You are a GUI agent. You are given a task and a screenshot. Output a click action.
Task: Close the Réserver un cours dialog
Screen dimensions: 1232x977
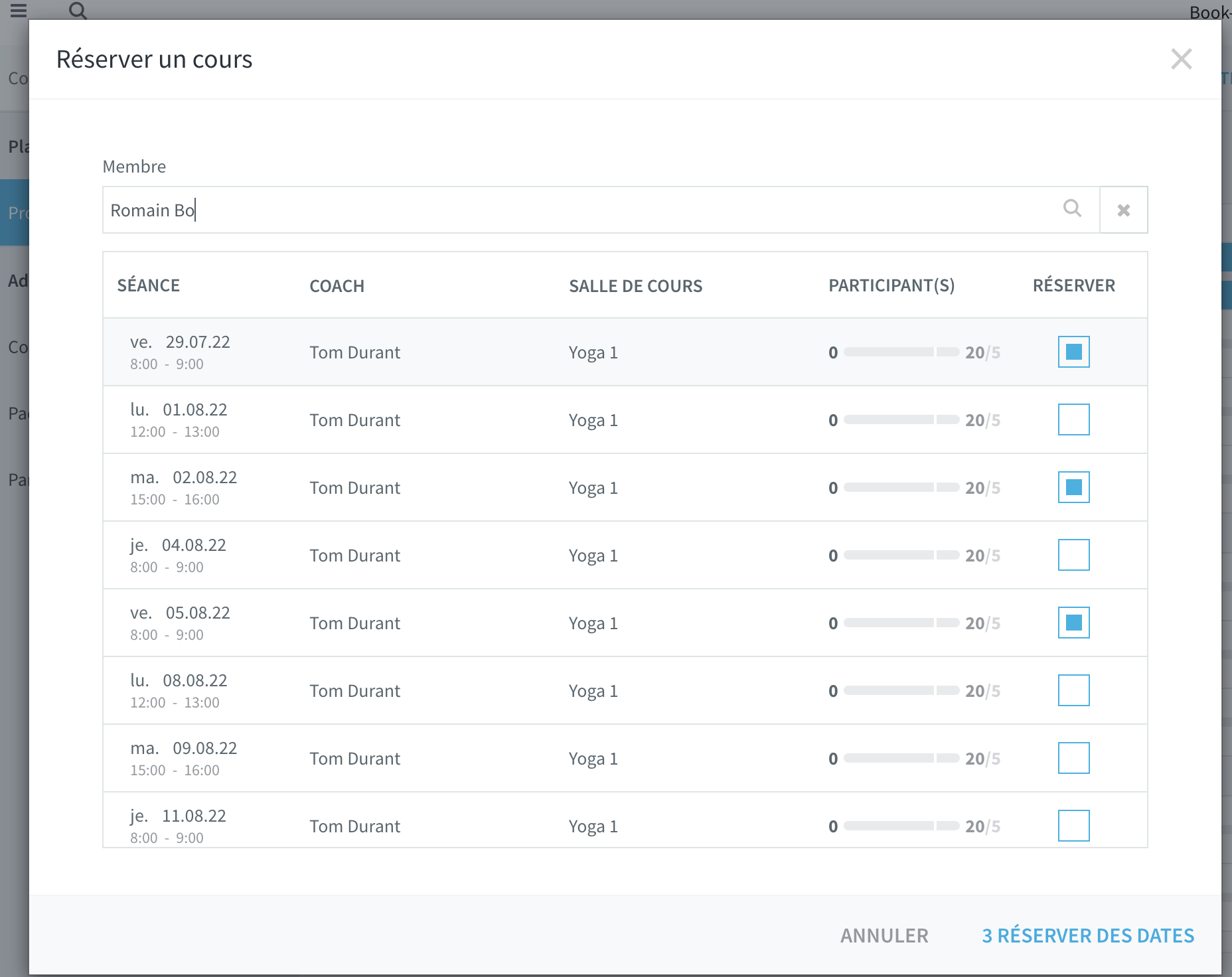(x=1182, y=59)
